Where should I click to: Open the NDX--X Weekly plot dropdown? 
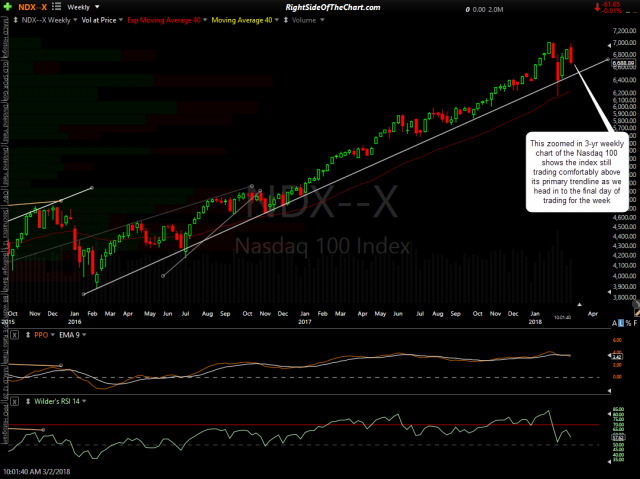tap(75, 20)
